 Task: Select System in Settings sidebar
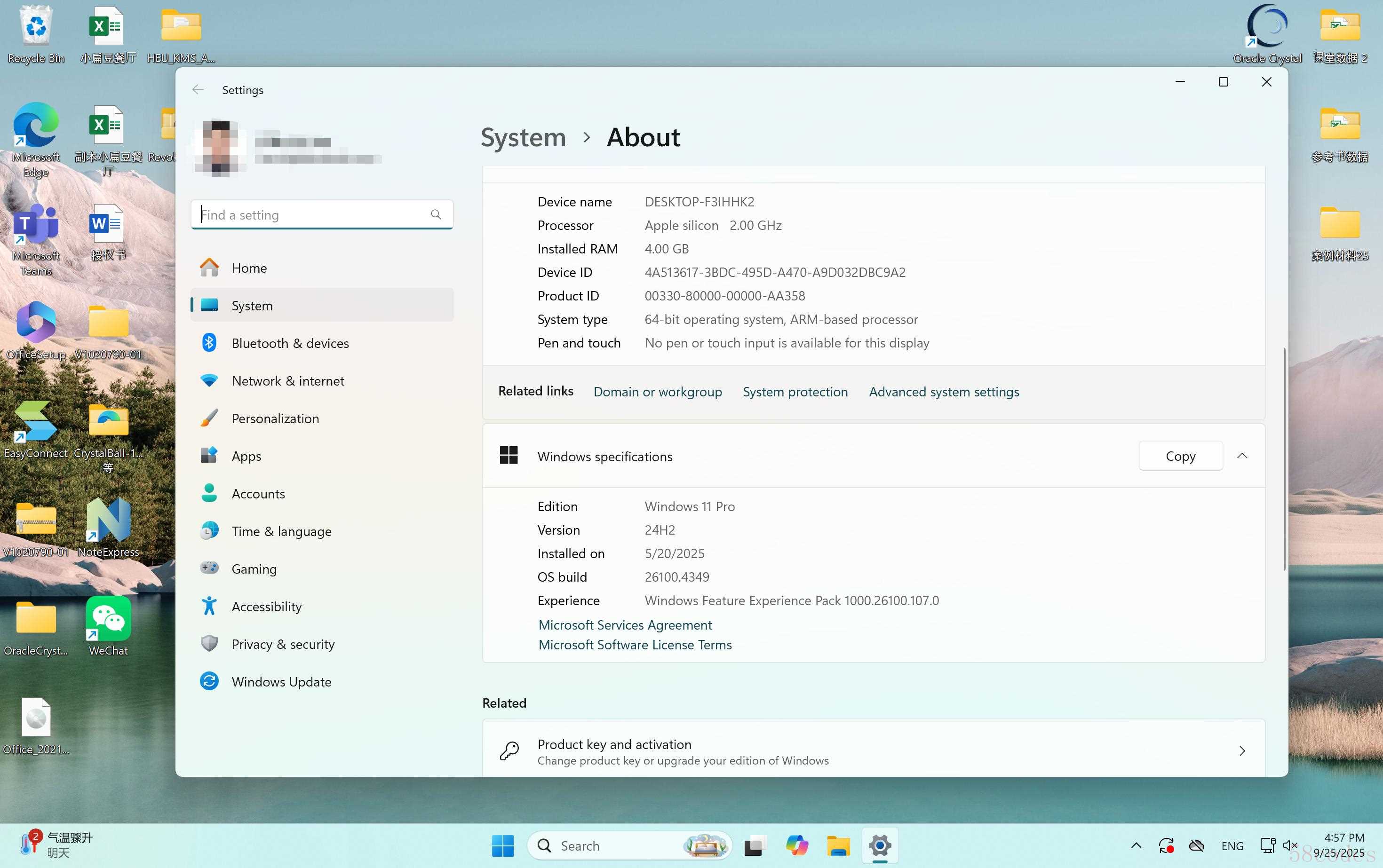[322, 306]
